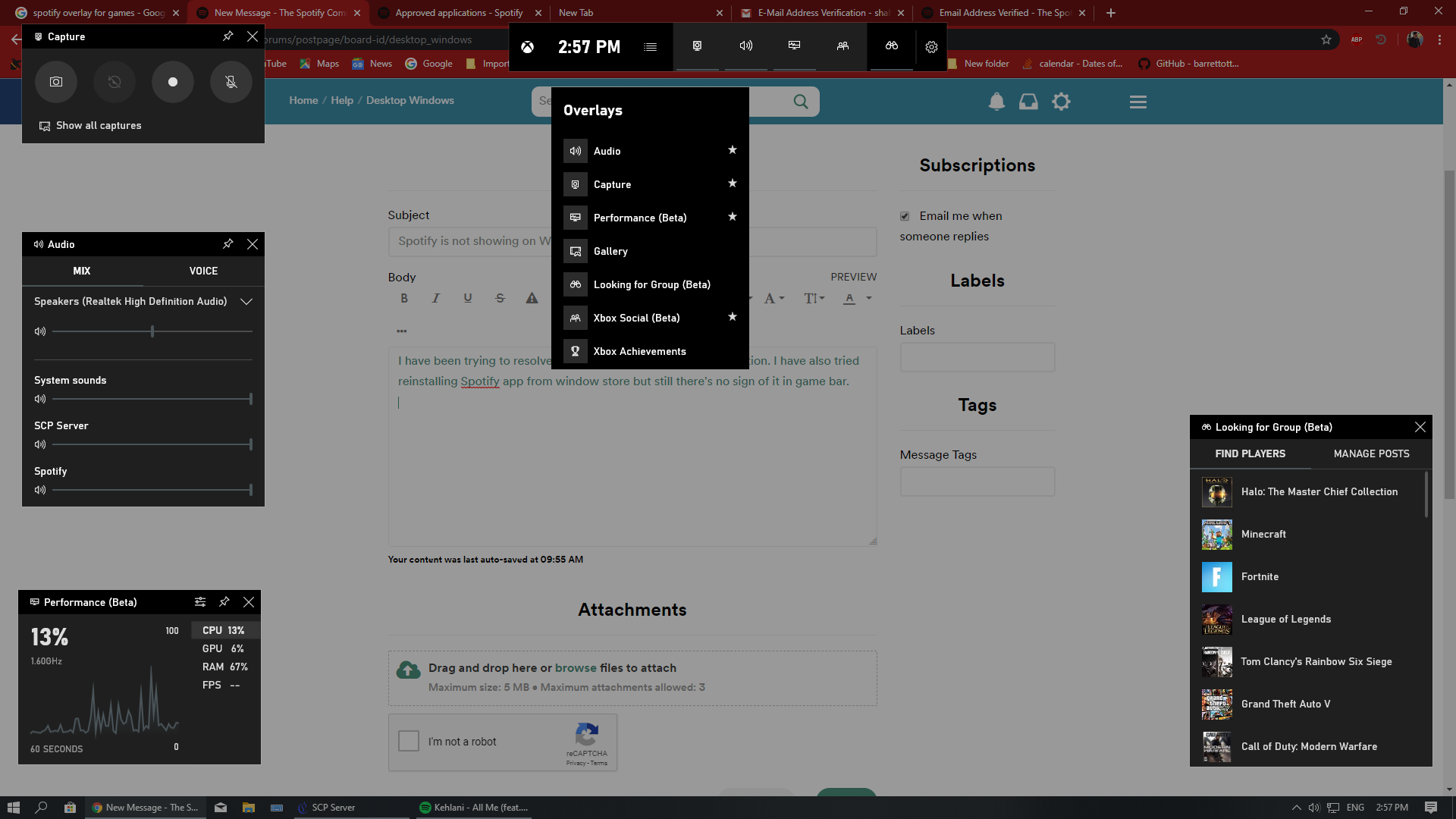
Task: Switch to the MIX tab in Audio
Action: point(82,271)
